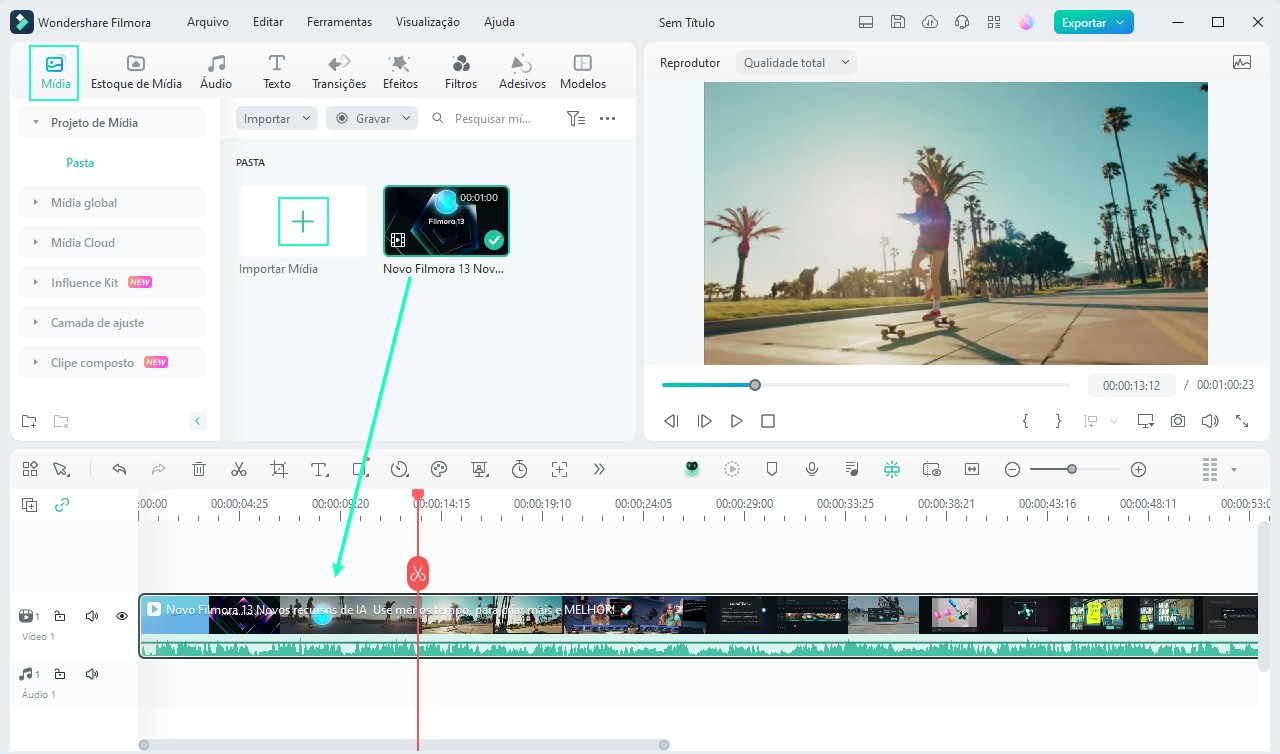Stop preview playback
This screenshot has height=754, width=1280.
768,421
